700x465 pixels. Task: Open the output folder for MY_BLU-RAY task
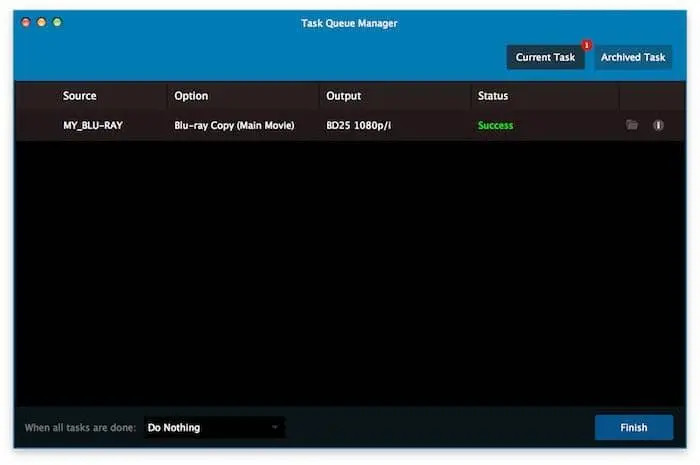pos(631,125)
